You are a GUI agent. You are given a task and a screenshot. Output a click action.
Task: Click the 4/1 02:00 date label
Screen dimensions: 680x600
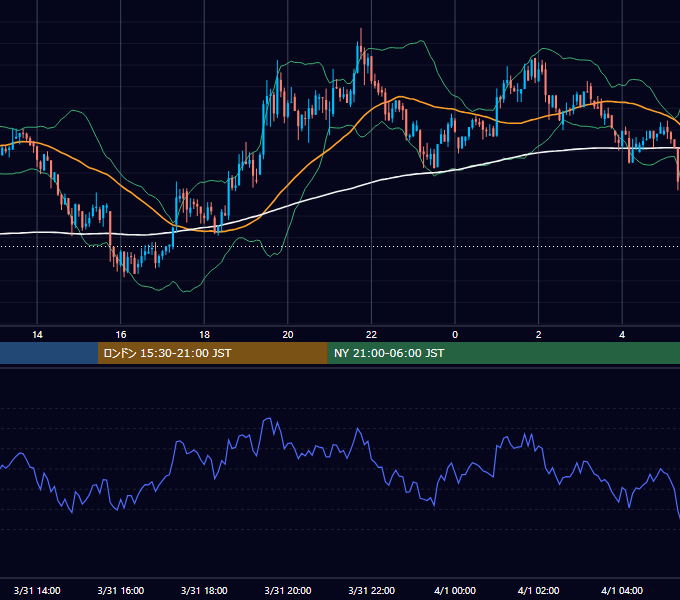(539, 590)
